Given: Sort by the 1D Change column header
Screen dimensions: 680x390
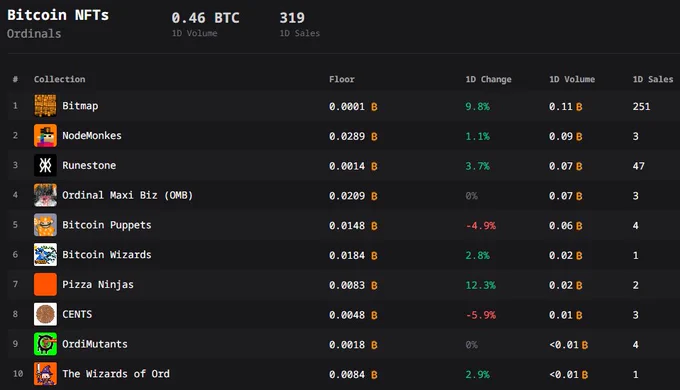Looking at the screenshot, I should coord(488,79).
